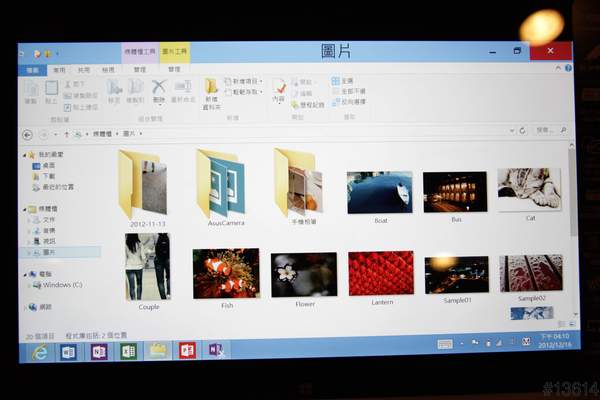
Task: Open Manage tab under Library Tools
Action: (140, 69)
